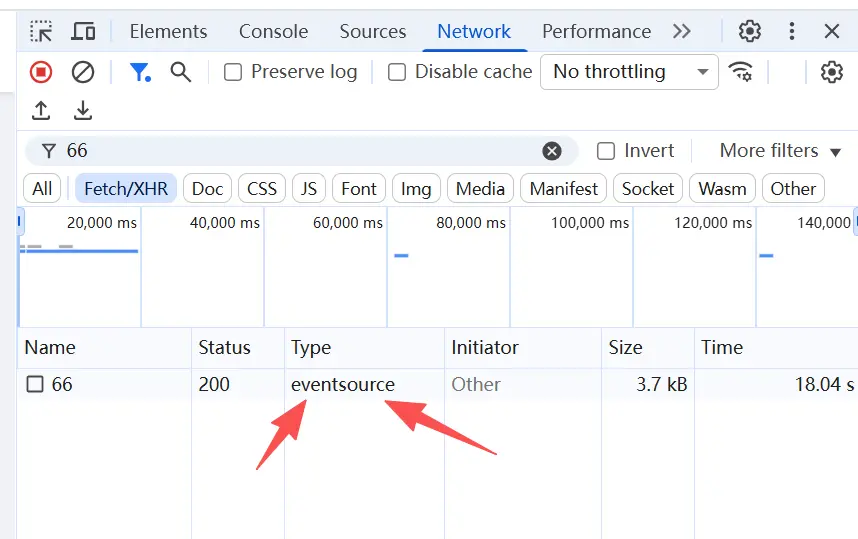Click the filter input field containing 66
Screen dimensions: 858x539
point(300,151)
